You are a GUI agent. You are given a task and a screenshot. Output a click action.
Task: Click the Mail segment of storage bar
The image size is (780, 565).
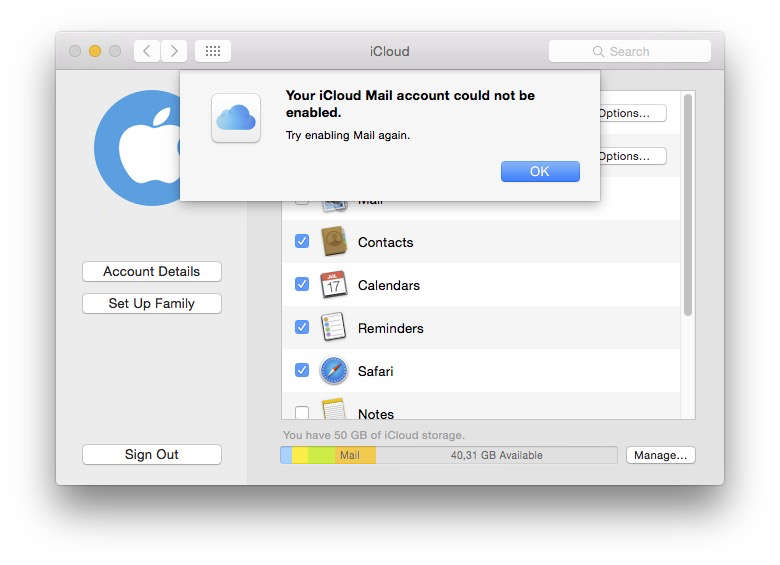[x=355, y=455]
